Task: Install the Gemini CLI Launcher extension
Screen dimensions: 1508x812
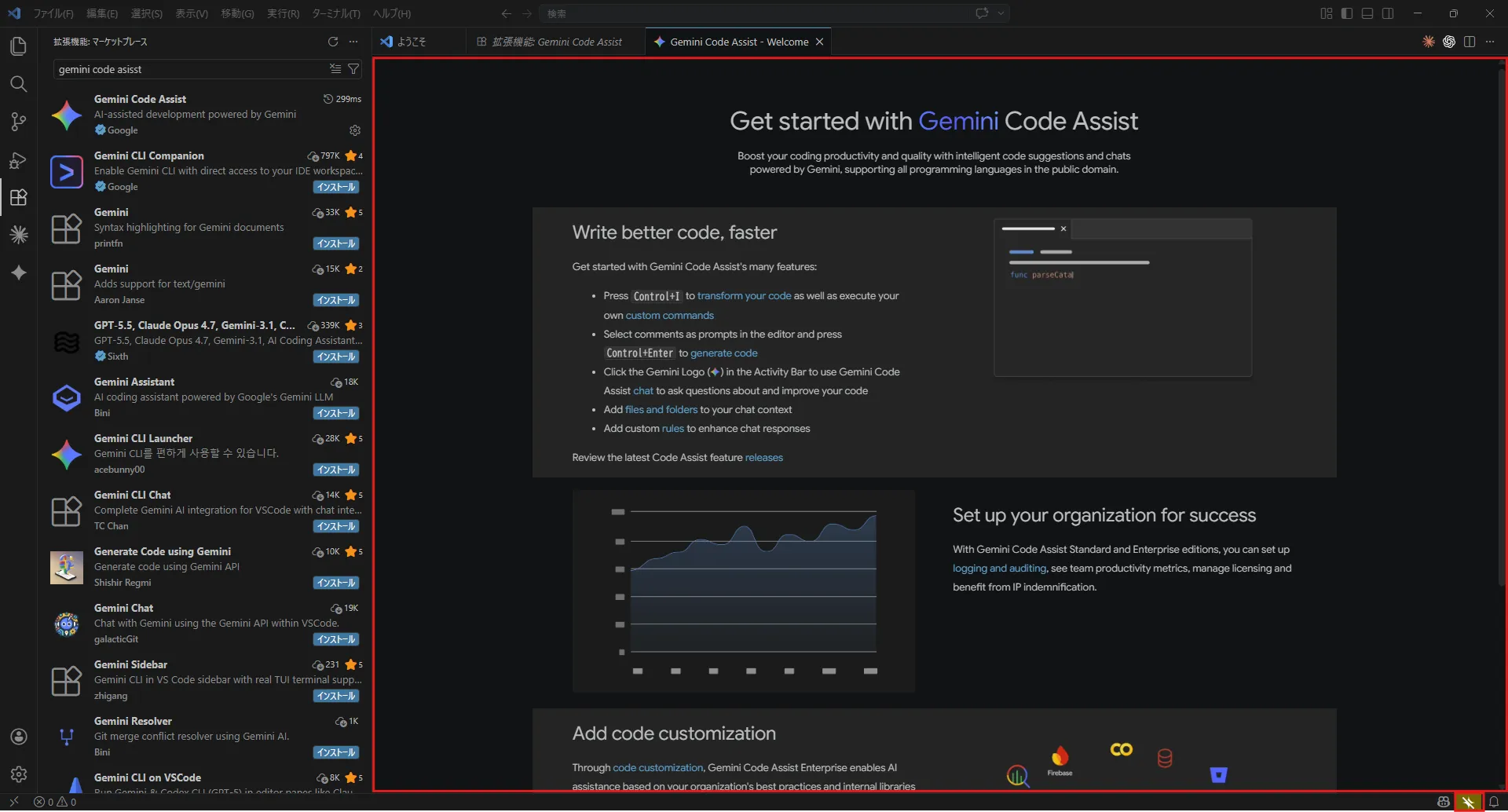Action: [336, 470]
